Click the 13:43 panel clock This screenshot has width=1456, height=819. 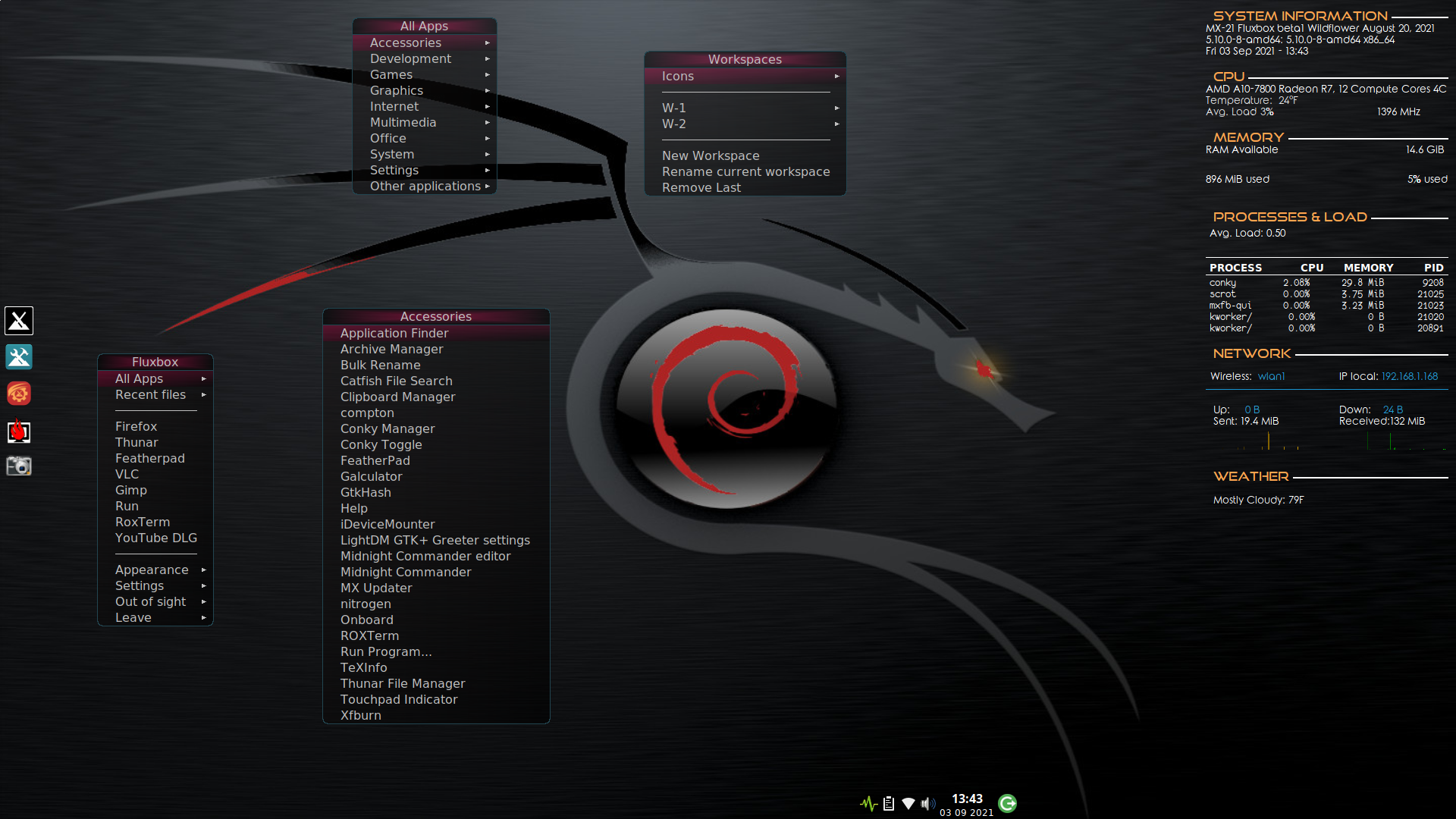coord(967,799)
